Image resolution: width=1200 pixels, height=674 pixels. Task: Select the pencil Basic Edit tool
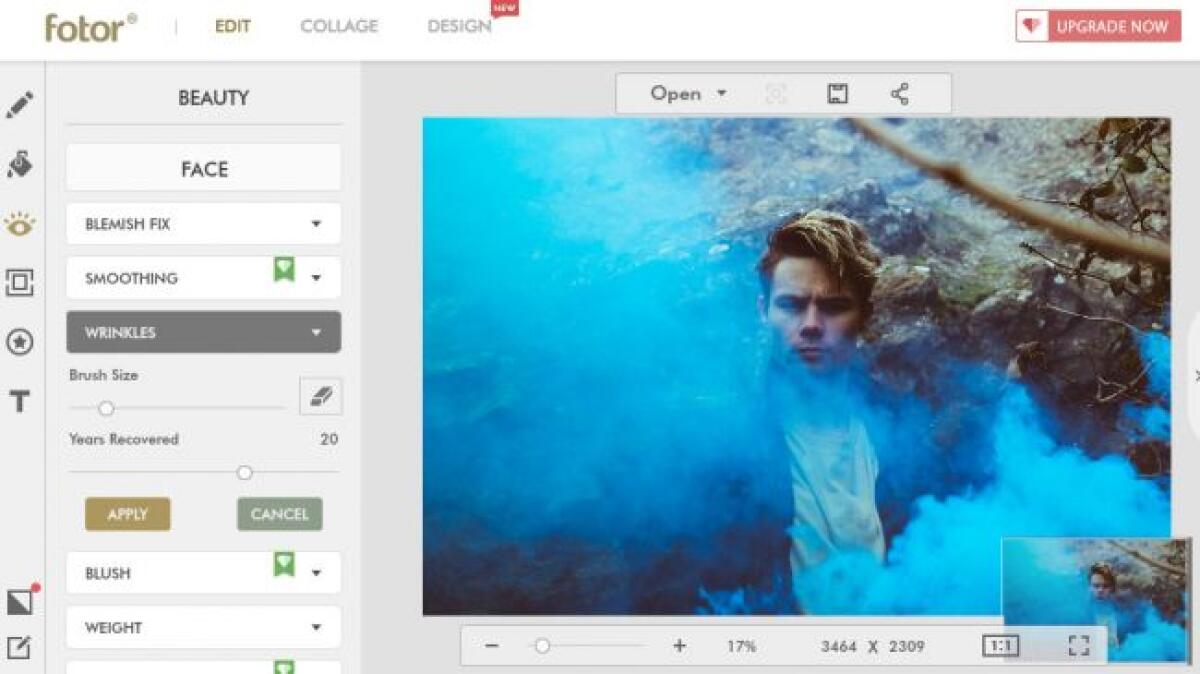(x=18, y=102)
